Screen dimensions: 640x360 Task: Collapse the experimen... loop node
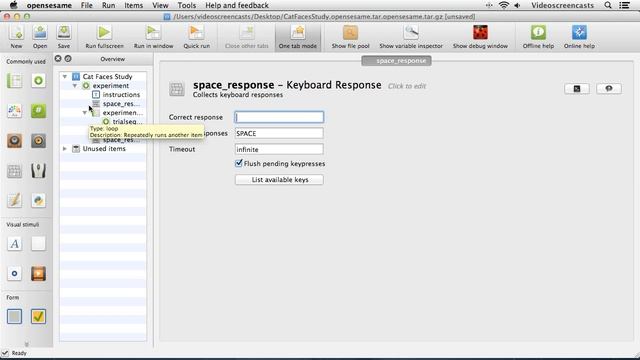click(x=84, y=113)
